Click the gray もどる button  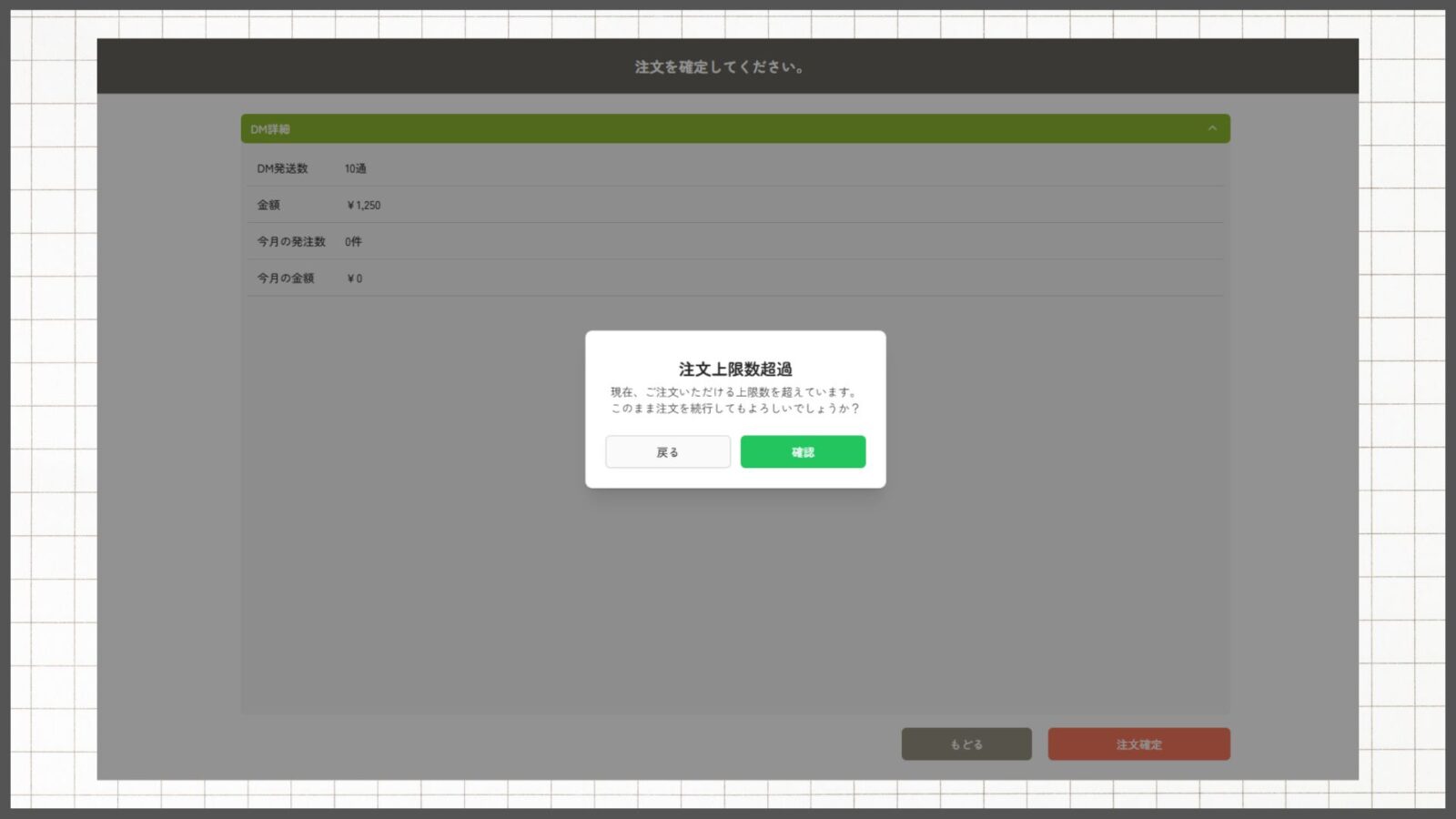[966, 743]
